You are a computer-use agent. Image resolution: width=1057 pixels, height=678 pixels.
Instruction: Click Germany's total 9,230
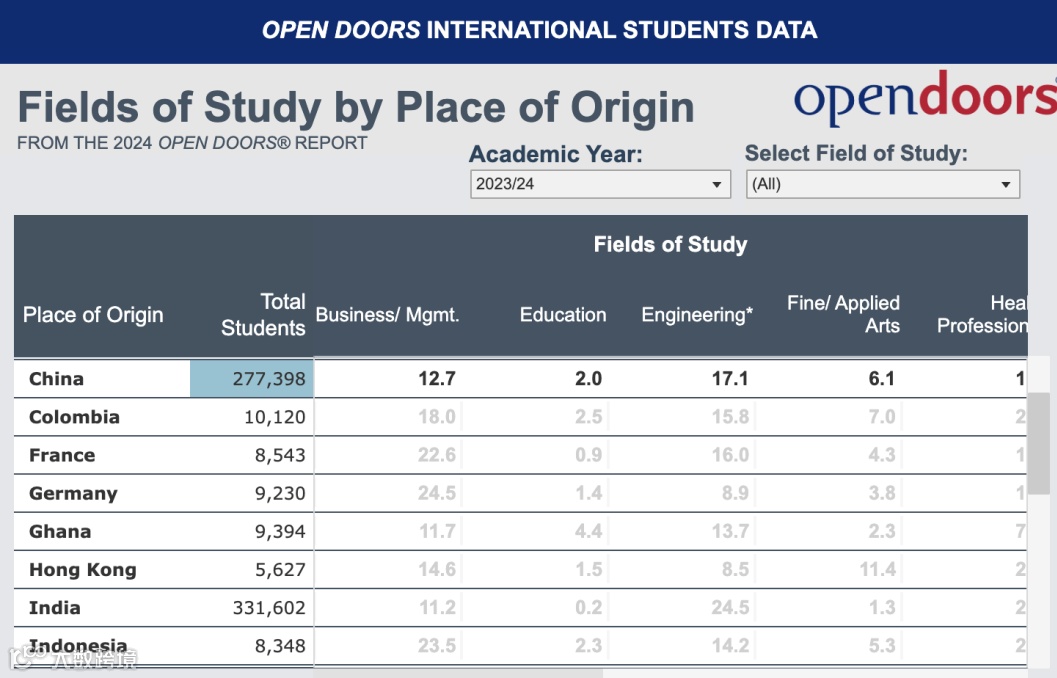(280, 493)
